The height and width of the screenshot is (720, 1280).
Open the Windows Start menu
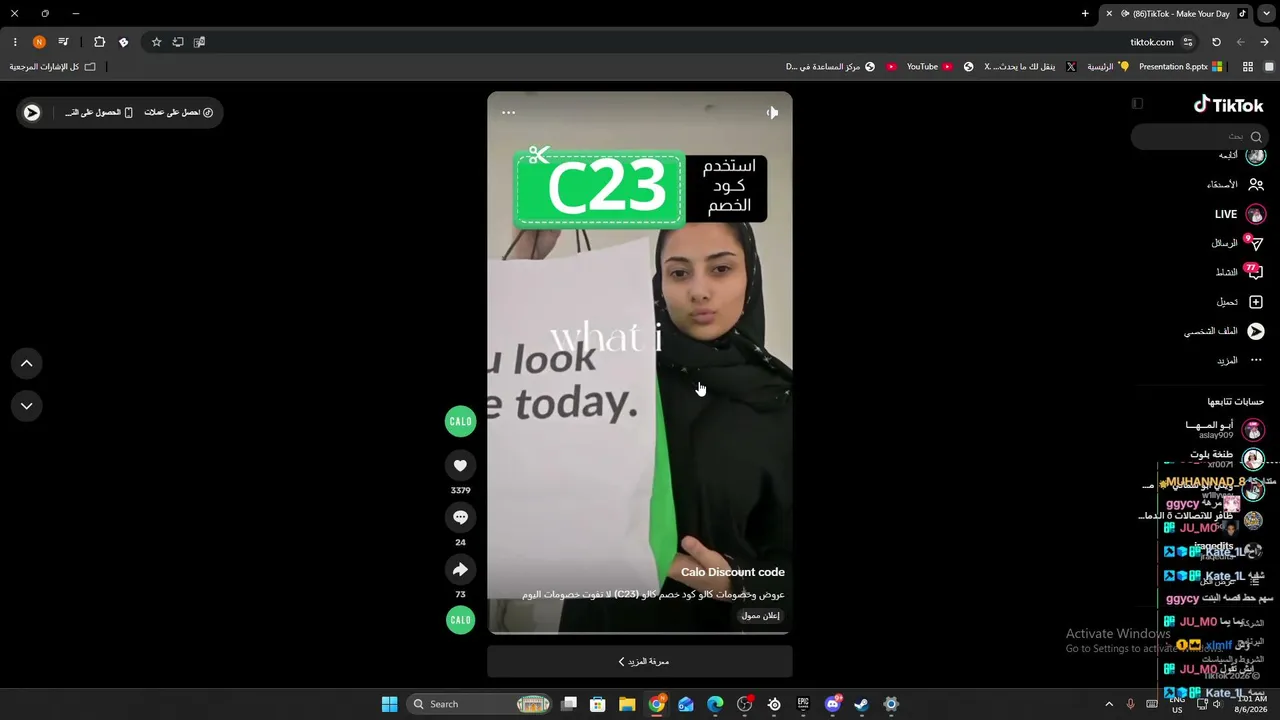click(389, 704)
